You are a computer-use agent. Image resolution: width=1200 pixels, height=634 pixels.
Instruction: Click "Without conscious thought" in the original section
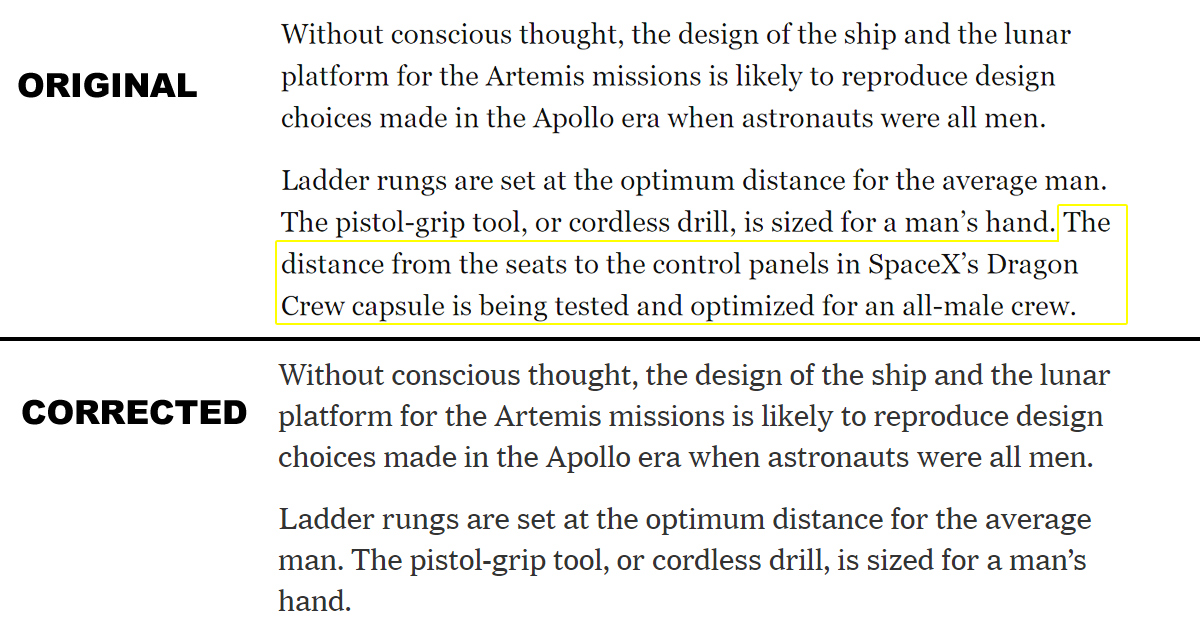pyautogui.click(x=455, y=35)
